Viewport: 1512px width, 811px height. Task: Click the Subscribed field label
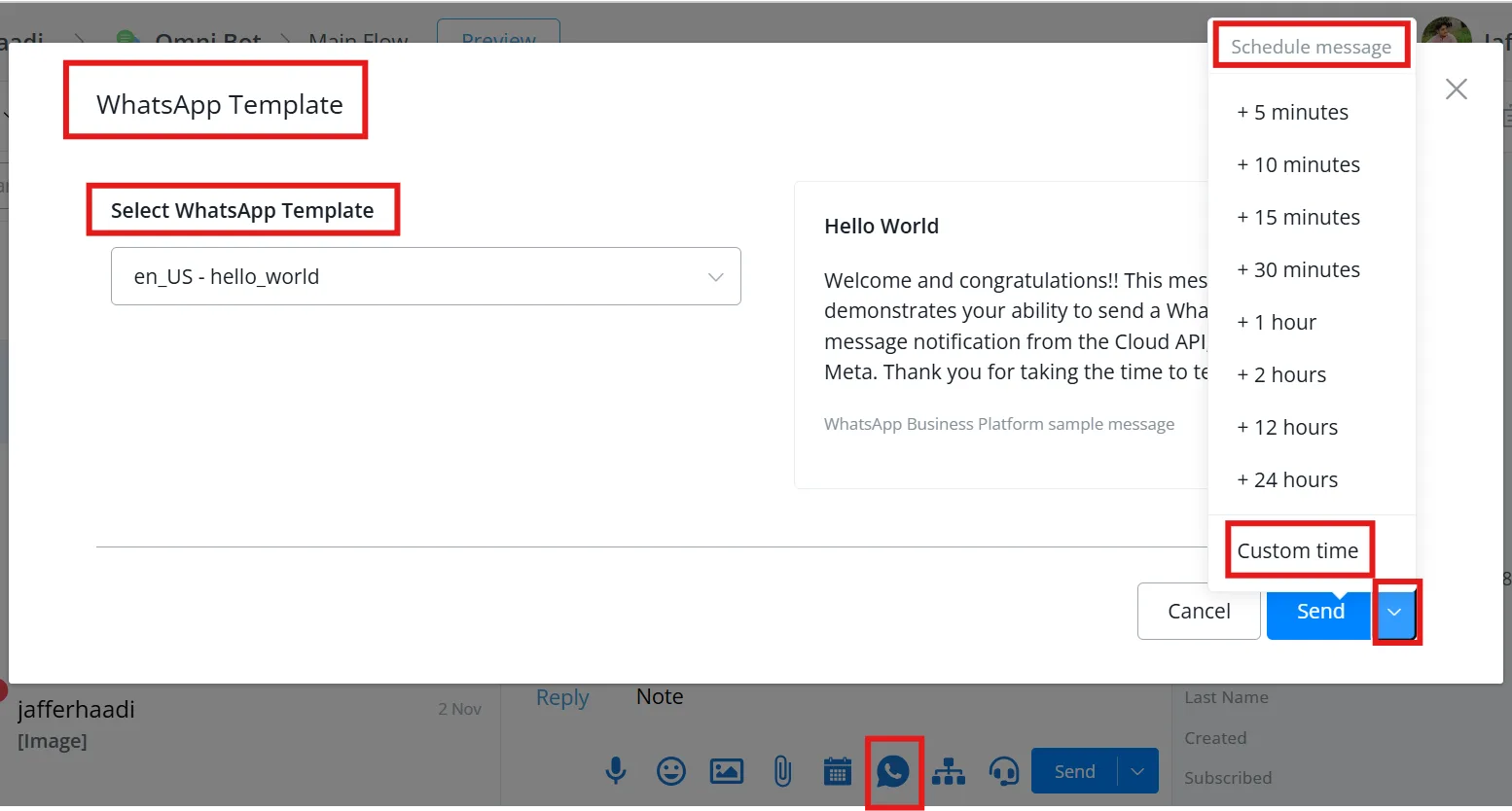(x=1228, y=778)
